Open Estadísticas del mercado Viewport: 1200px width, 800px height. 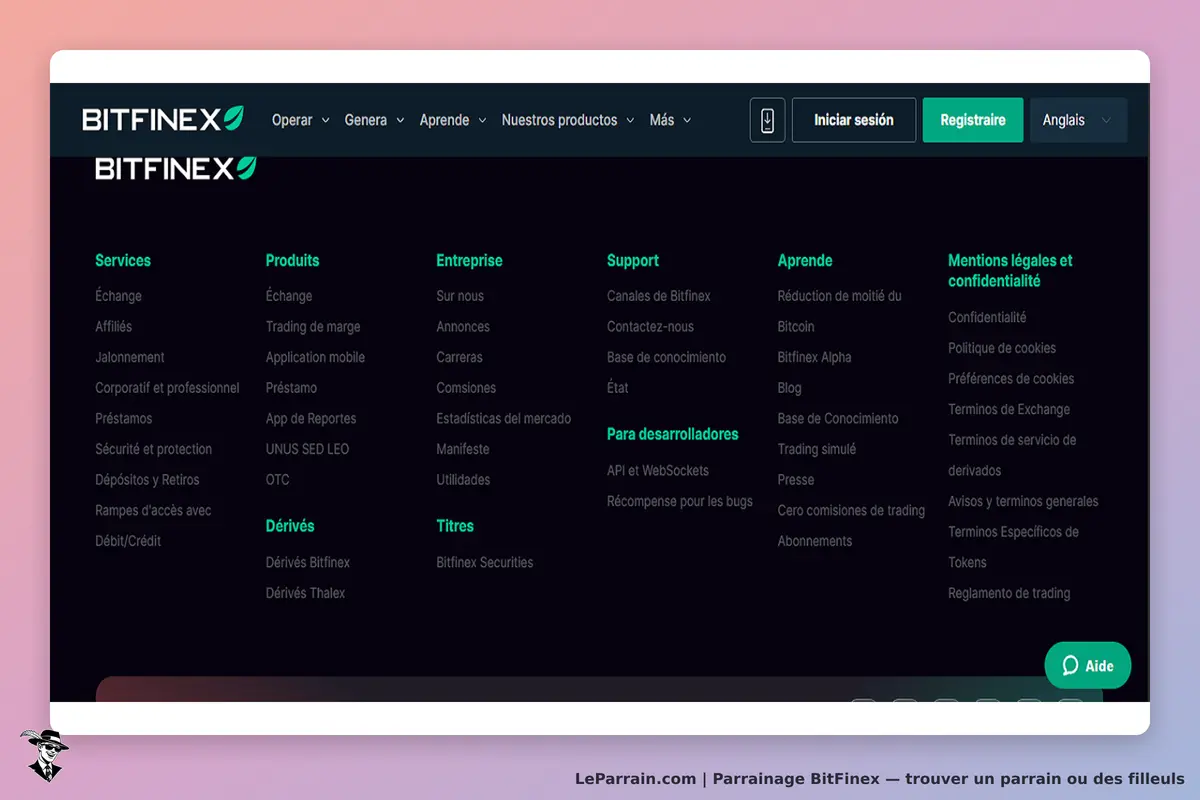pyautogui.click(x=504, y=419)
